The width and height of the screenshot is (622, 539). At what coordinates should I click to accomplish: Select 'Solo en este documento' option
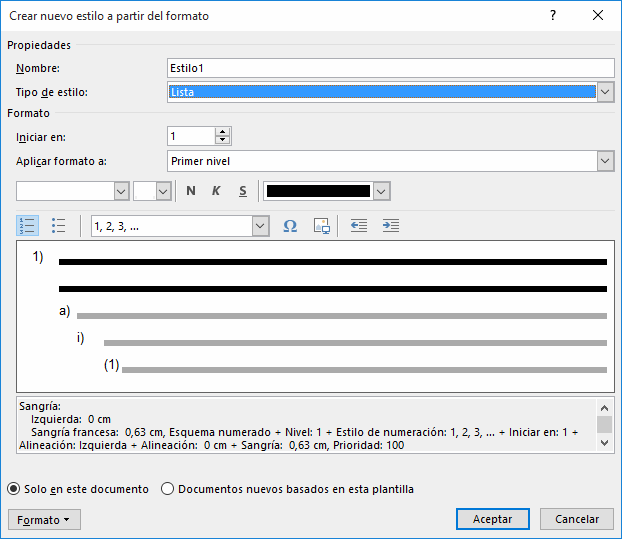pos(14,489)
